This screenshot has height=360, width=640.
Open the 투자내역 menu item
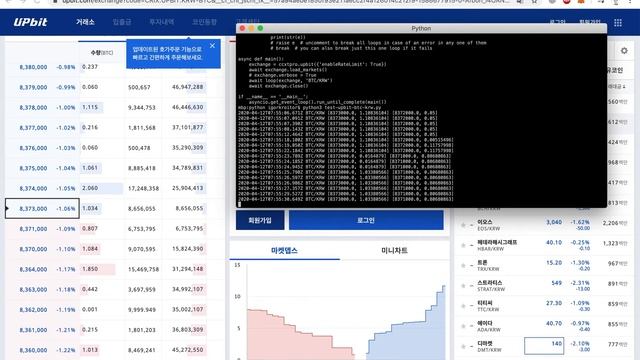coord(162,22)
